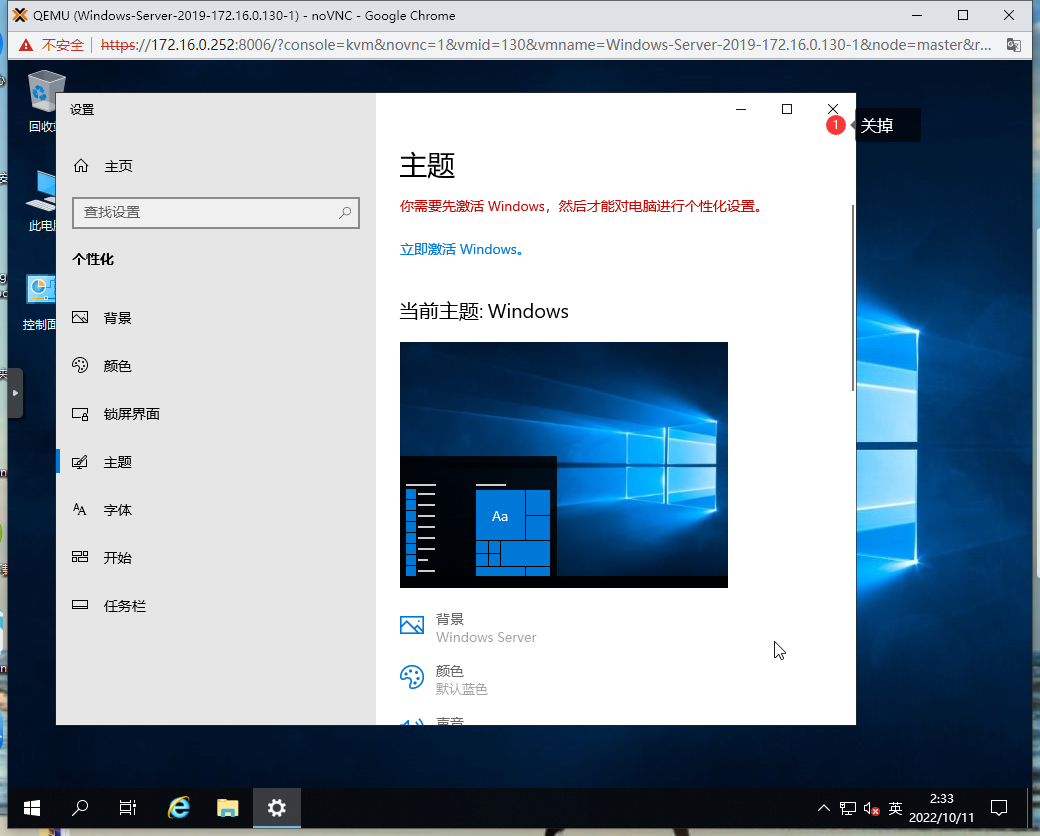
Task: Click the settings page vertical scrollbar
Action: pyautogui.click(x=852, y=299)
